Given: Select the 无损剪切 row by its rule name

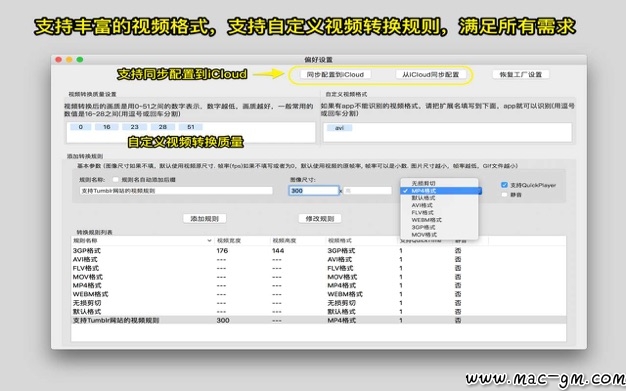Looking at the screenshot, I should 87,303.
